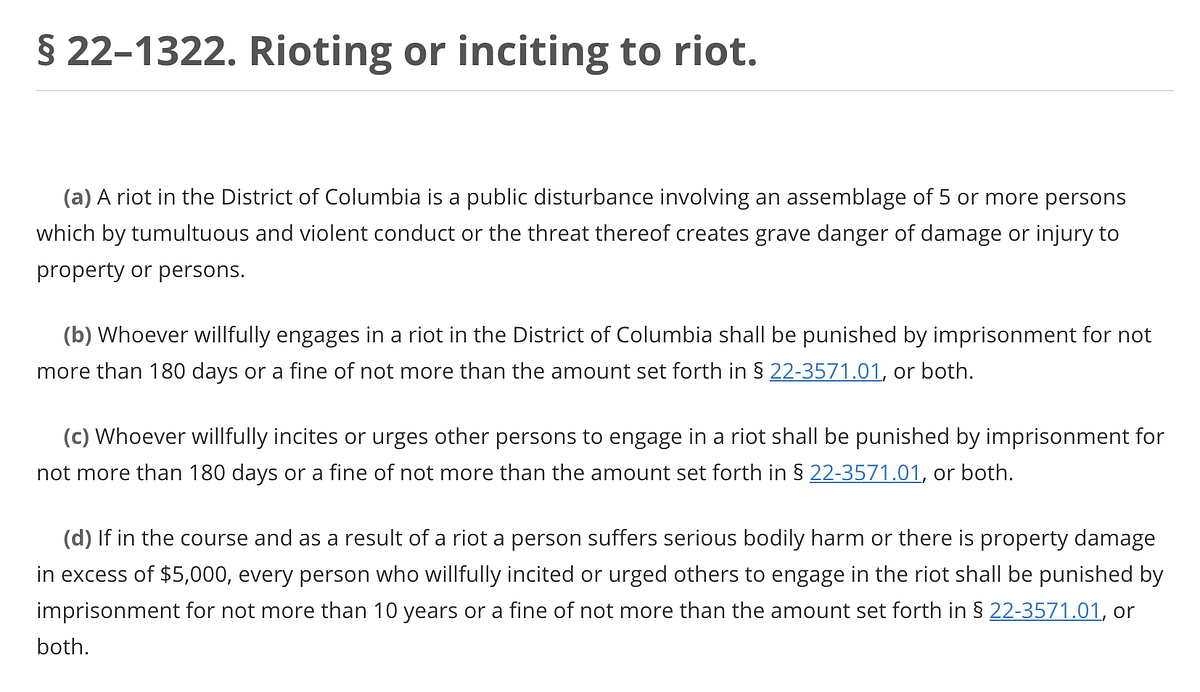Click the bold (b) subsection marker
Screen dimensions: 1200x692
(x=77, y=334)
